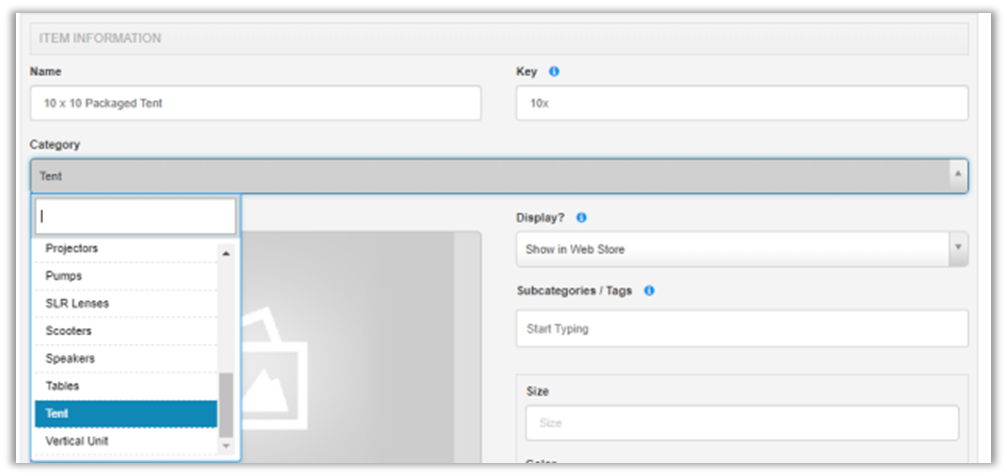The height and width of the screenshot is (476, 1007).
Task: Click the Subcategories Start Typing field
Action: point(741,329)
